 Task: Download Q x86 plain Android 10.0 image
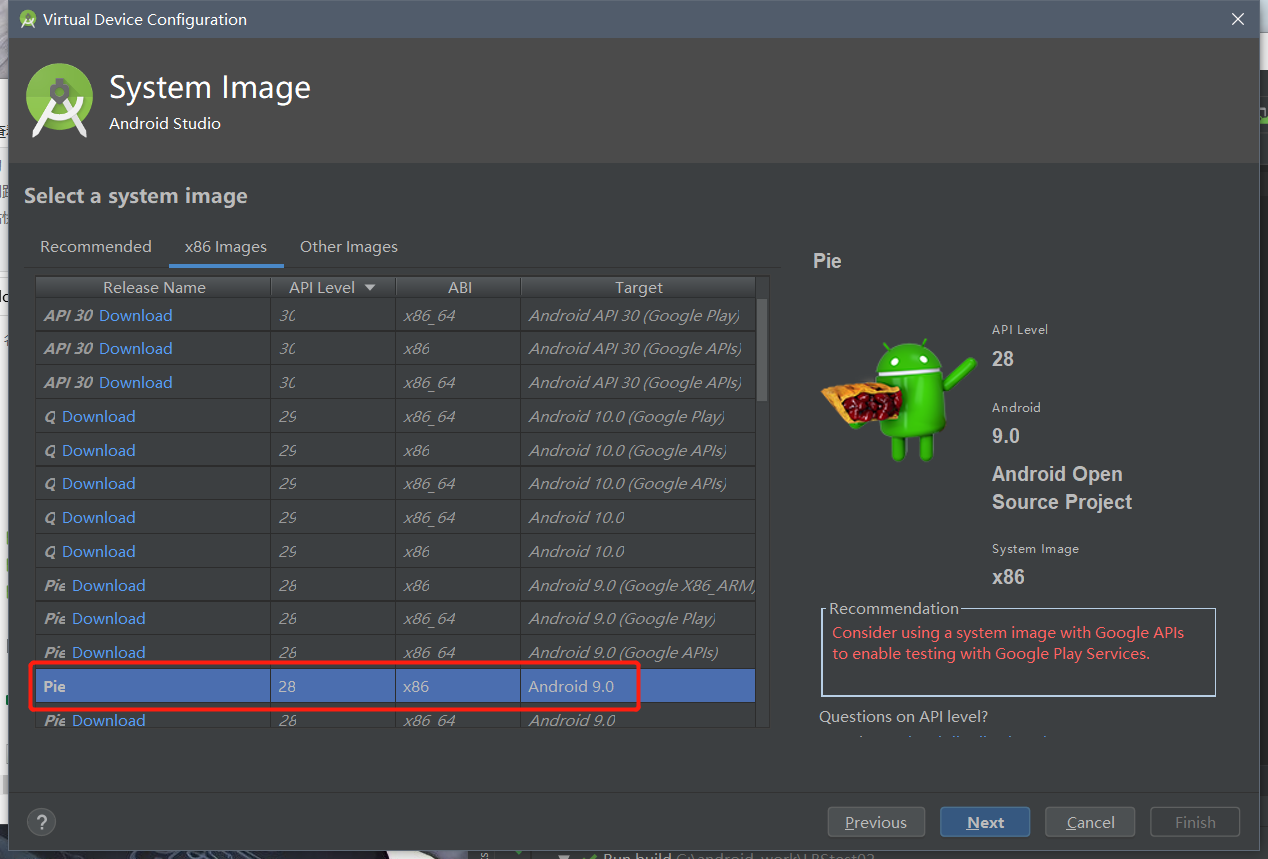click(x=99, y=551)
